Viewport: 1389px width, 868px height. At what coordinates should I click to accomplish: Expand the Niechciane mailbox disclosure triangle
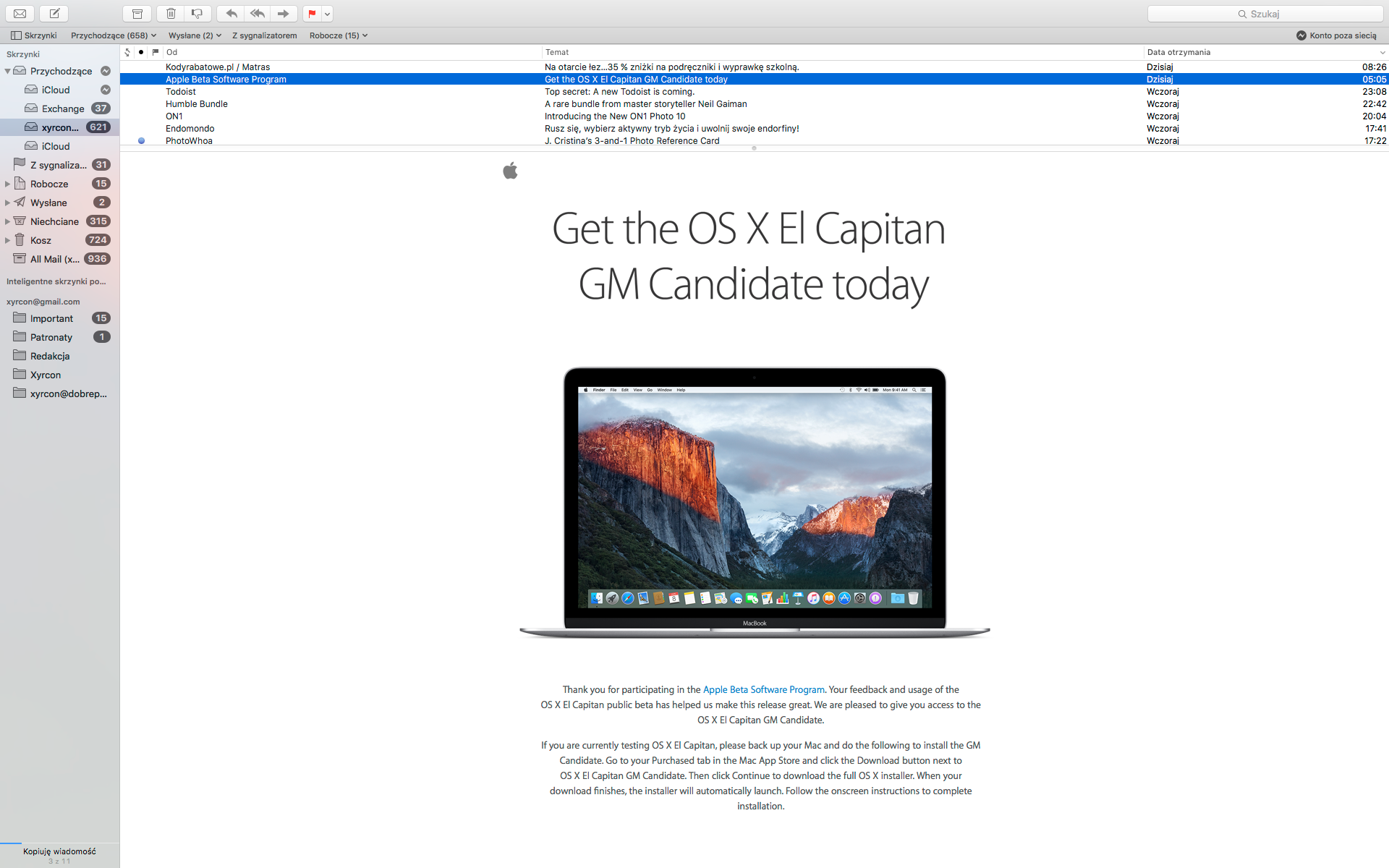[7, 221]
